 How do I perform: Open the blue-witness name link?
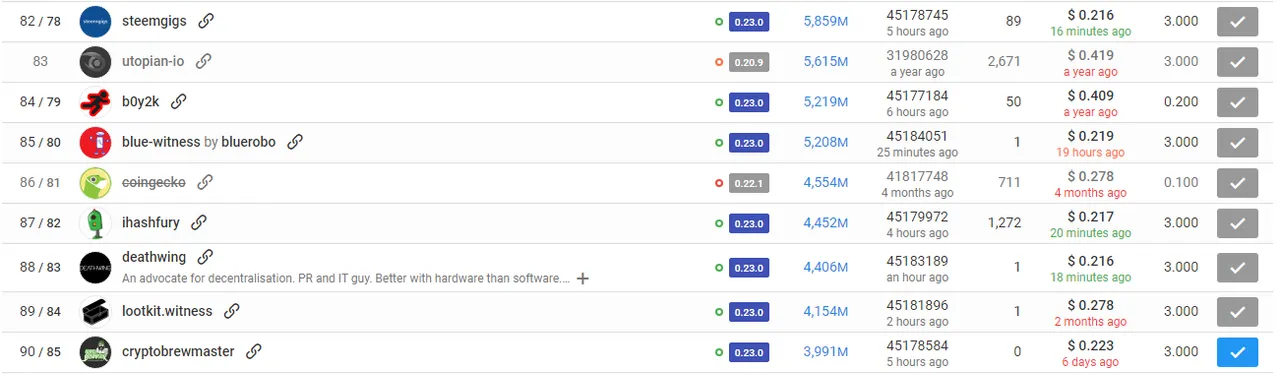[161, 142]
